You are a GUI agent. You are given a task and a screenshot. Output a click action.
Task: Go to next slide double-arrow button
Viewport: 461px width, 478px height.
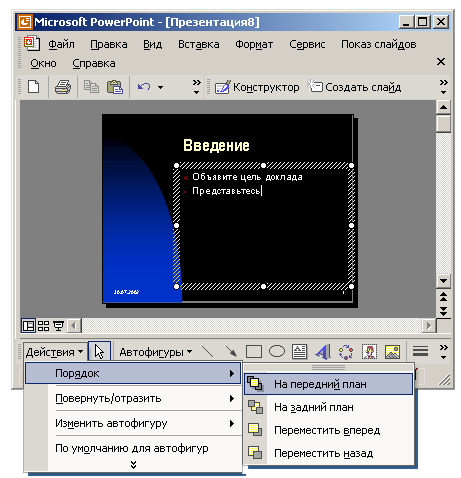(x=443, y=311)
